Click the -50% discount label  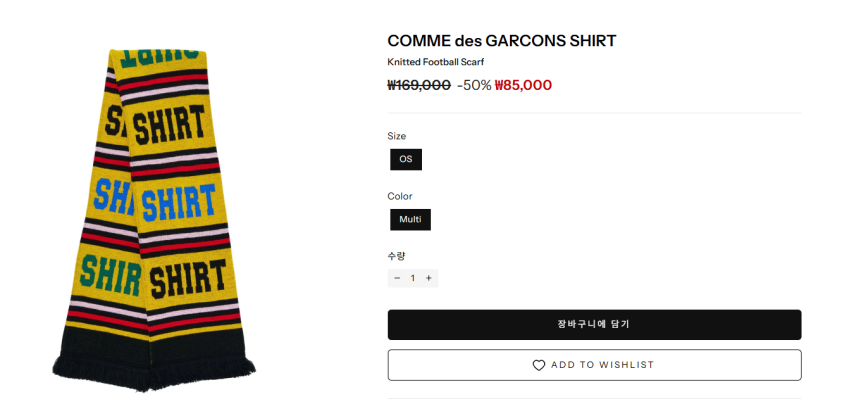[x=474, y=85]
